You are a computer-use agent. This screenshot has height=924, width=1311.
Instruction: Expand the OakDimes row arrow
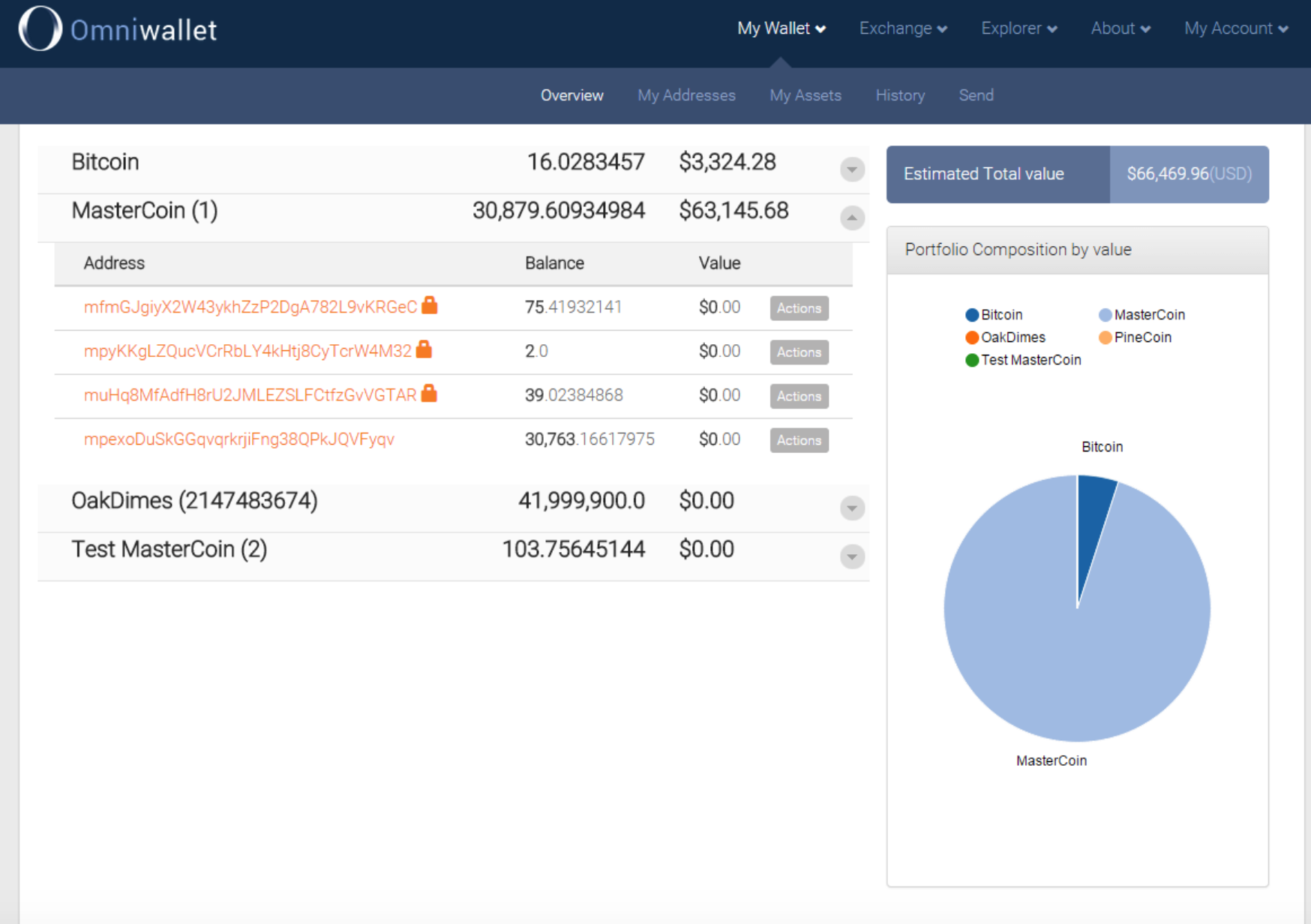point(852,508)
